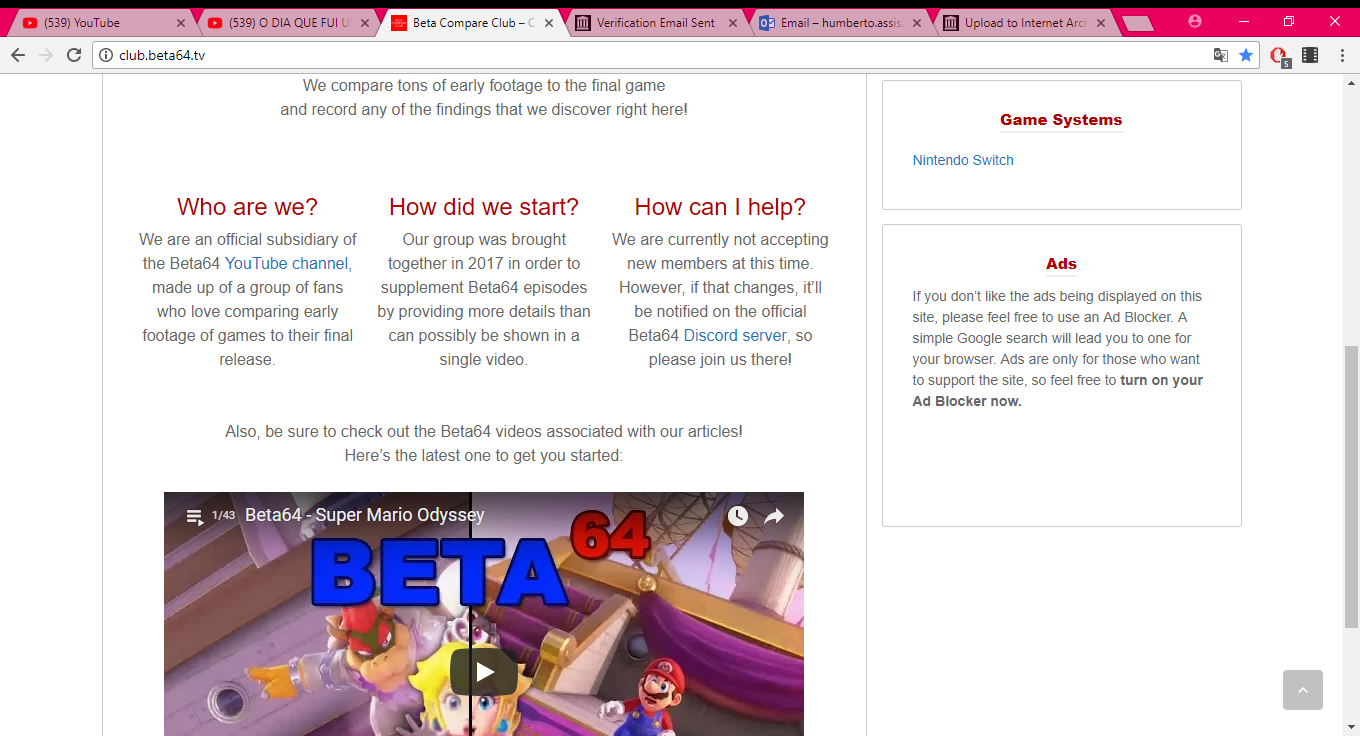Viewport: 1360px width, 736px height.
Task: Click the 'How did we start?' heading
Action: [x=484, y=207]
